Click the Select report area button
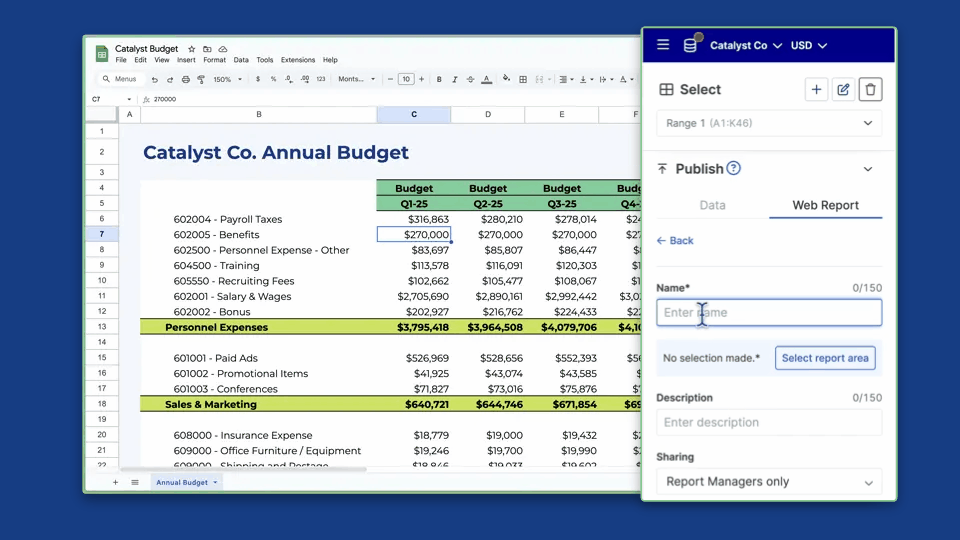Viewport: 960px width, 540px height. coord(825,358)
